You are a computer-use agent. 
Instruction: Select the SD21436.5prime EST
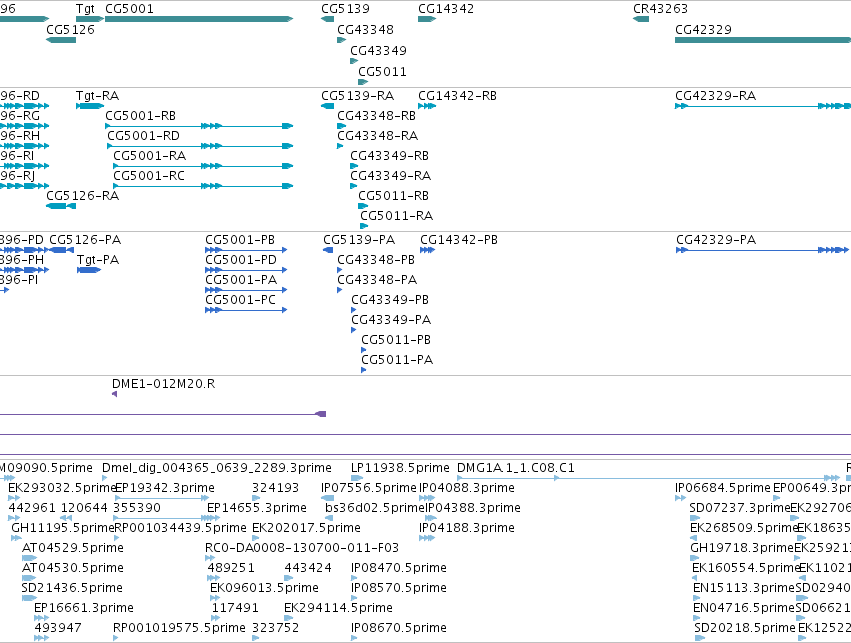(72, 588)
